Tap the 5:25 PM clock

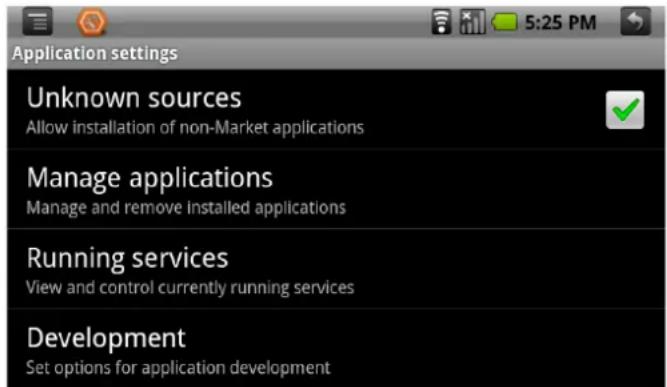click(560, 23)
